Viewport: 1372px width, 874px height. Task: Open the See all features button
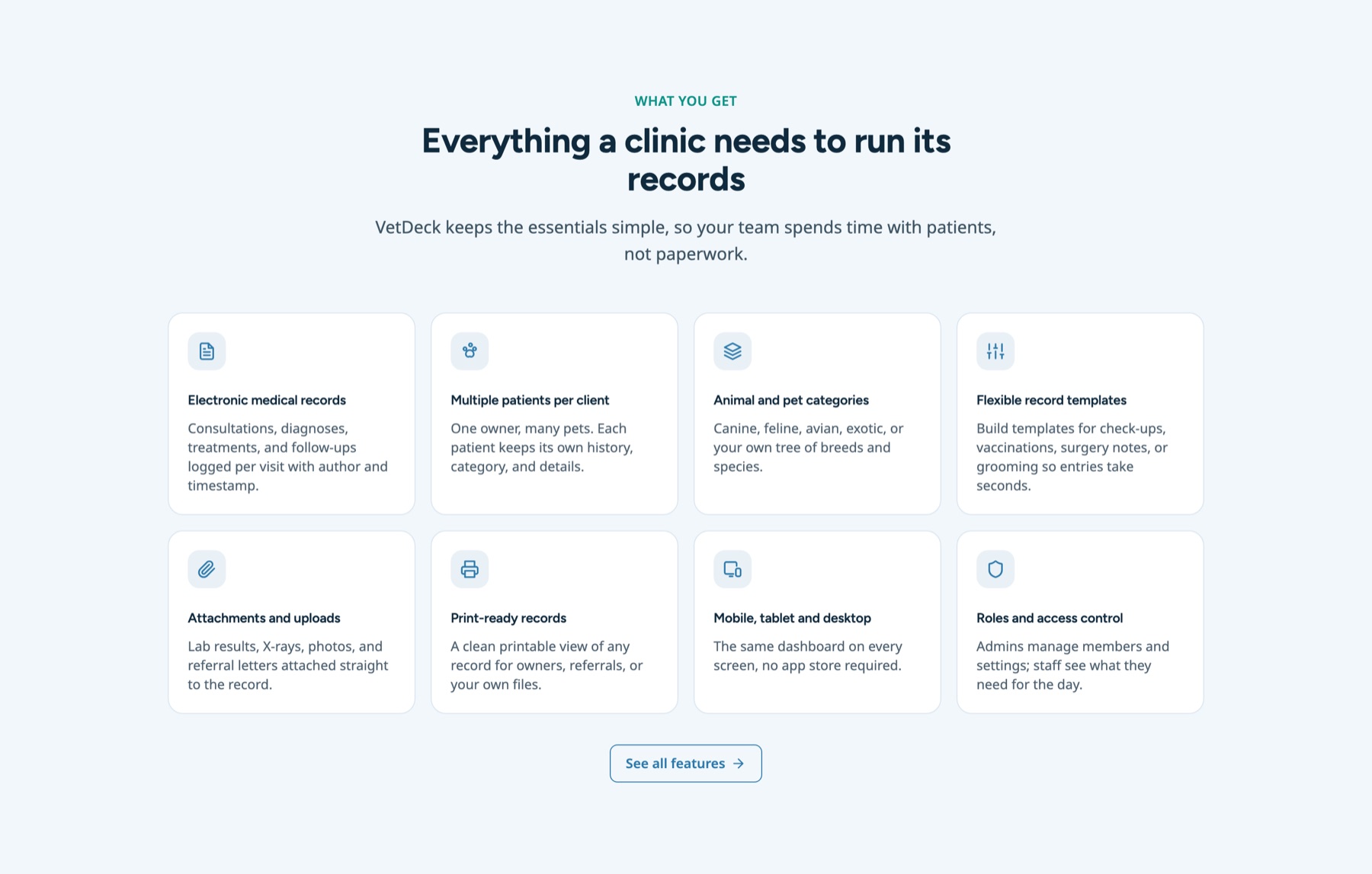[x=686, y=764]
